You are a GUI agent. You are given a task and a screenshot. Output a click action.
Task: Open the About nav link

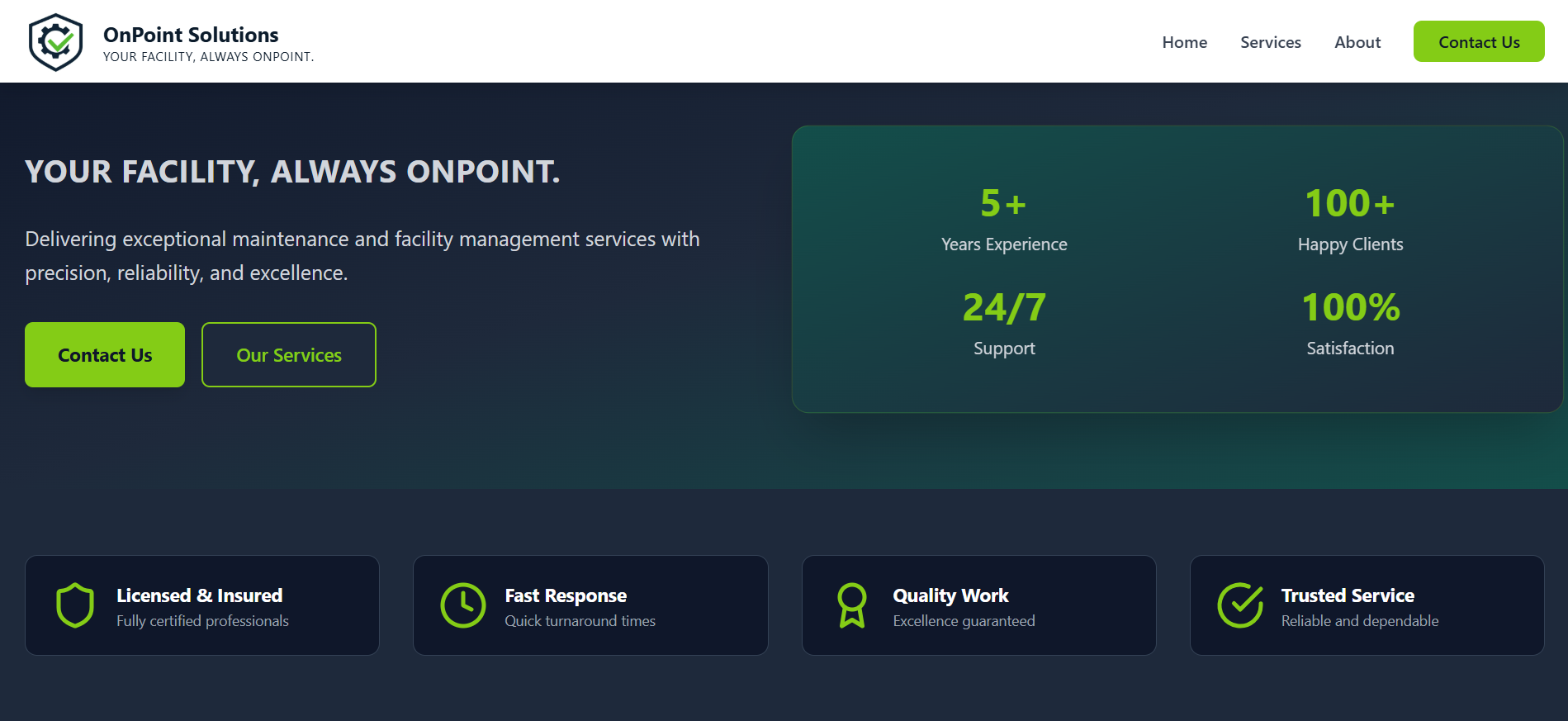(1357, 42)
